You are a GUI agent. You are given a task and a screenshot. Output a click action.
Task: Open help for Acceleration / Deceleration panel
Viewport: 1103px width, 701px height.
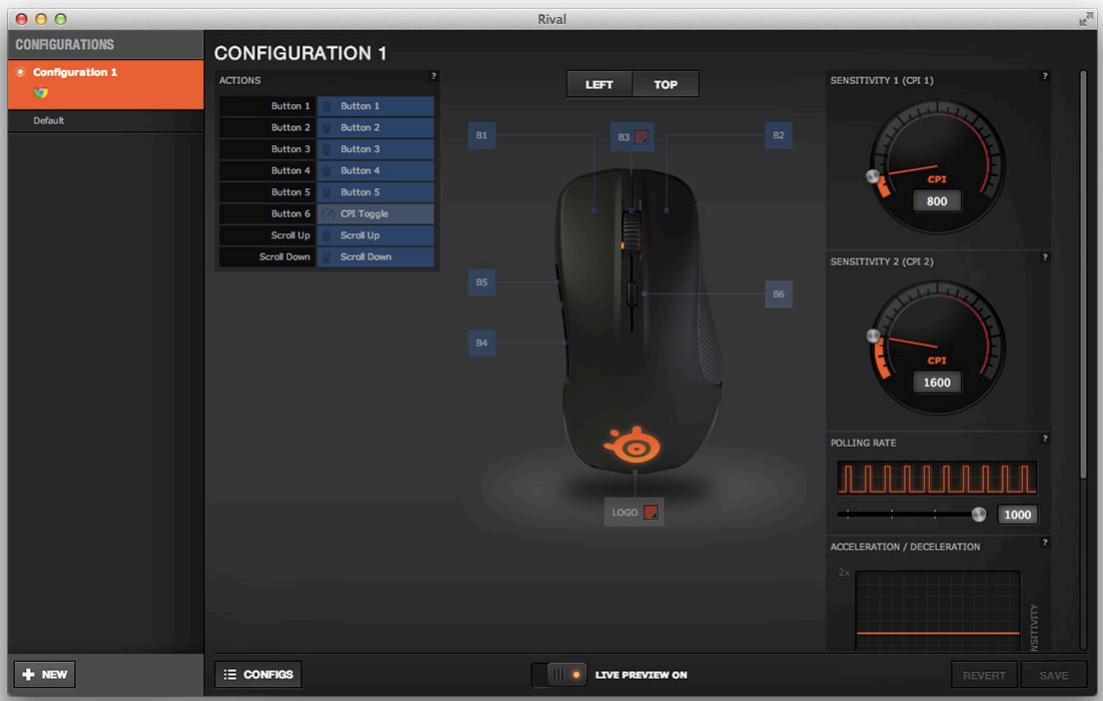click(x=1045, y=543)
